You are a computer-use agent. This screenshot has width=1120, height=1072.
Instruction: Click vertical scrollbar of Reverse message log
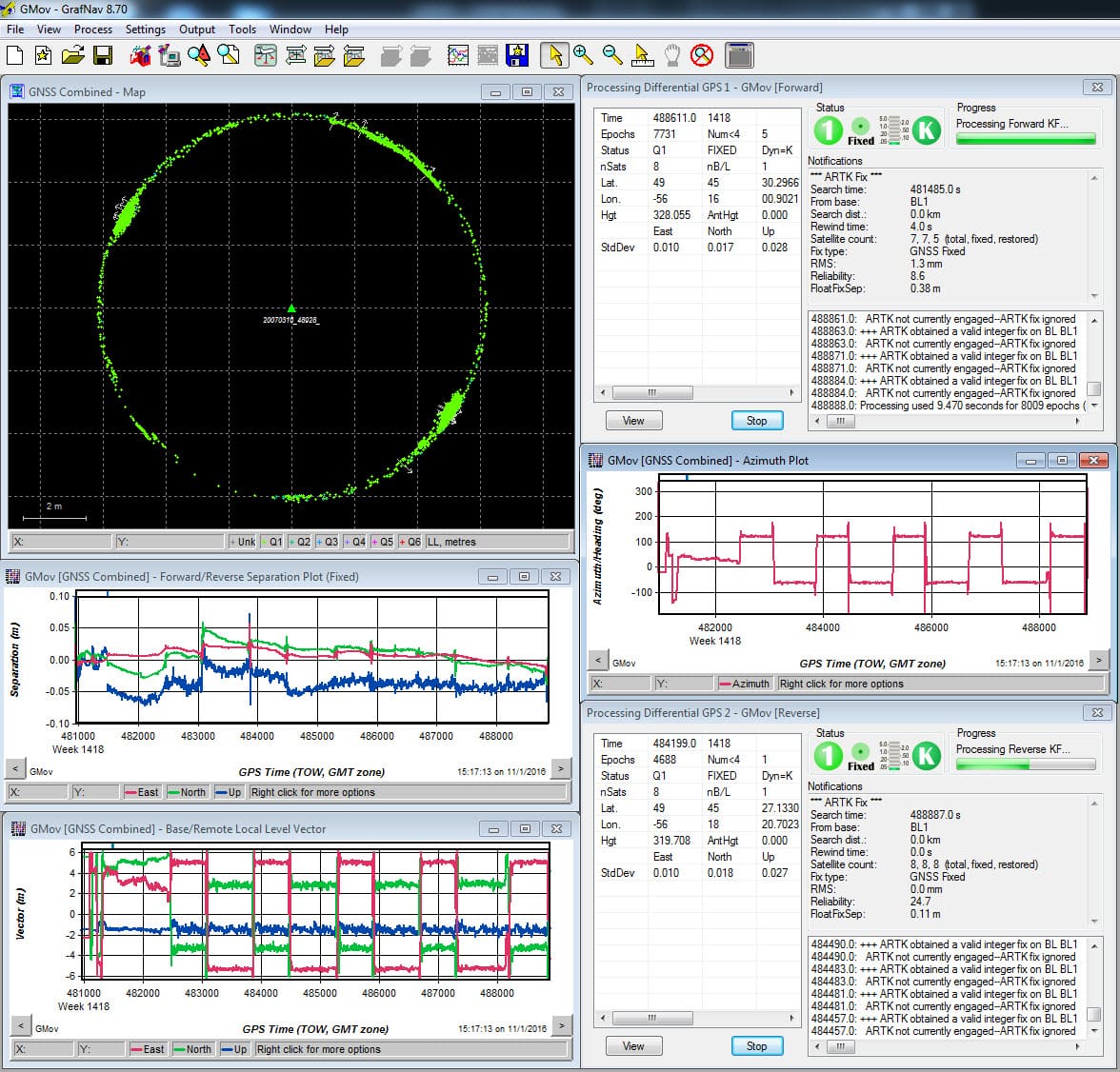(x=1093, y=987)
